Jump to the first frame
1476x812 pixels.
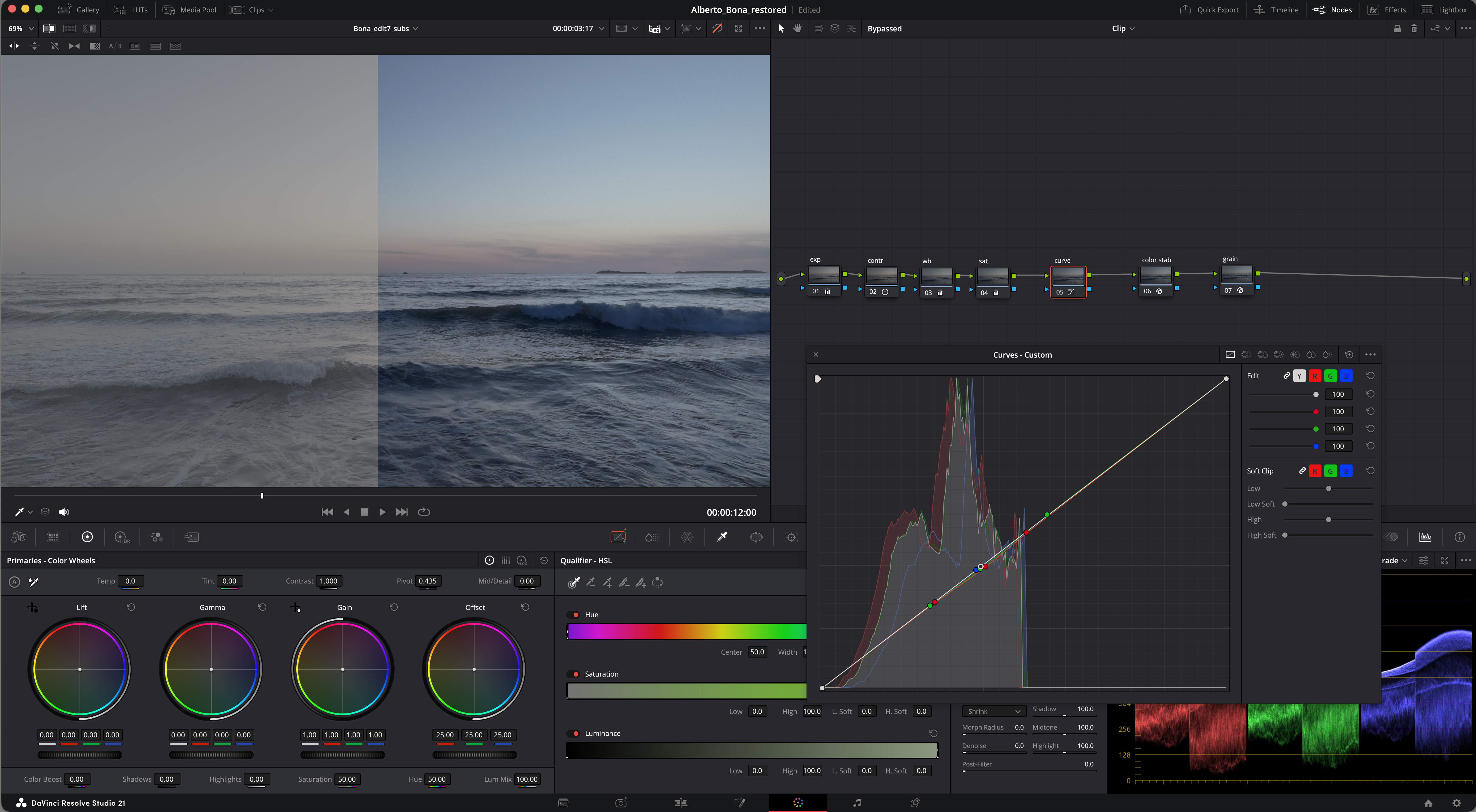click(327, 512)
